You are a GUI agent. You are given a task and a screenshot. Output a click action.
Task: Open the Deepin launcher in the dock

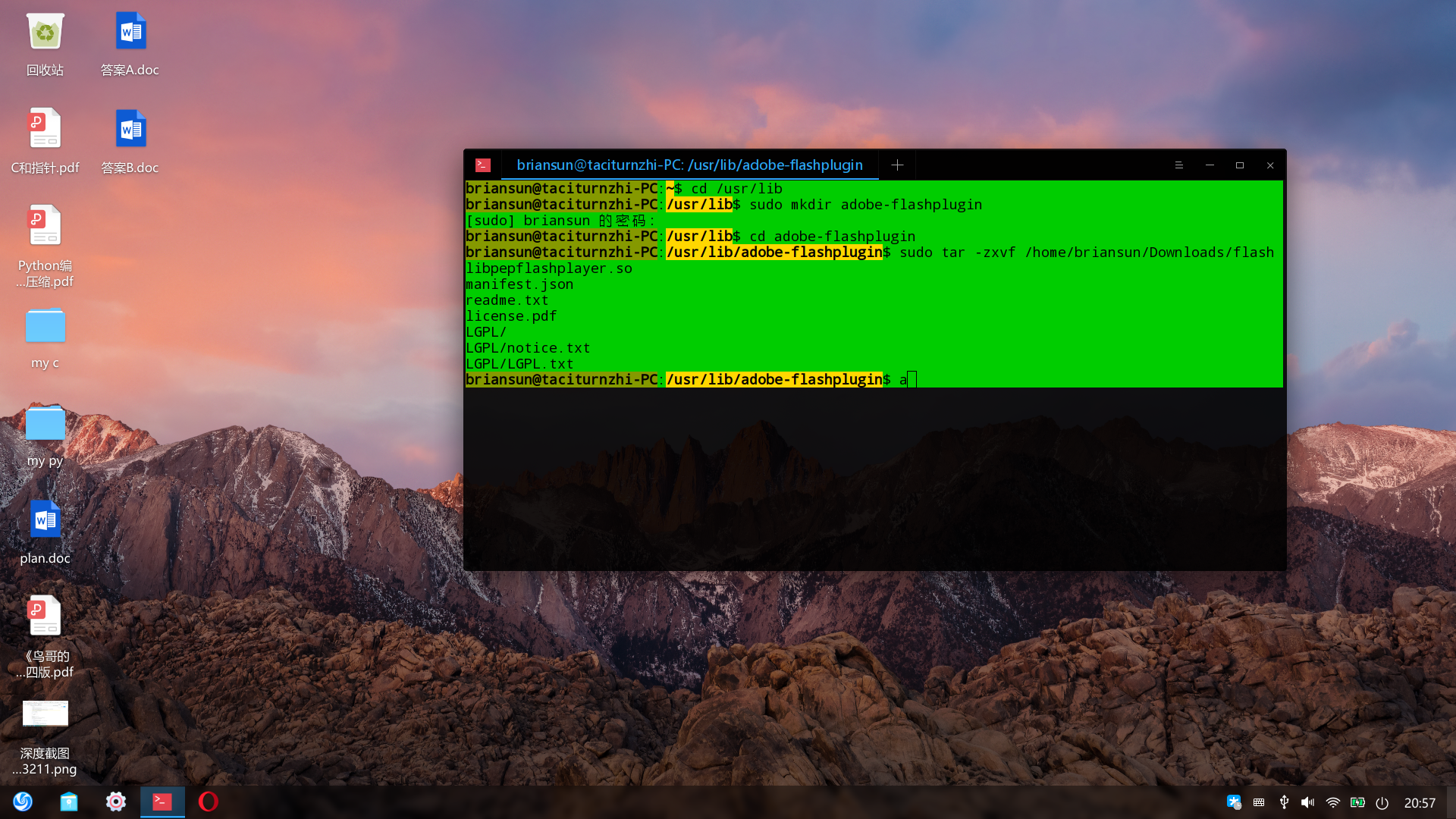[23, 802]
